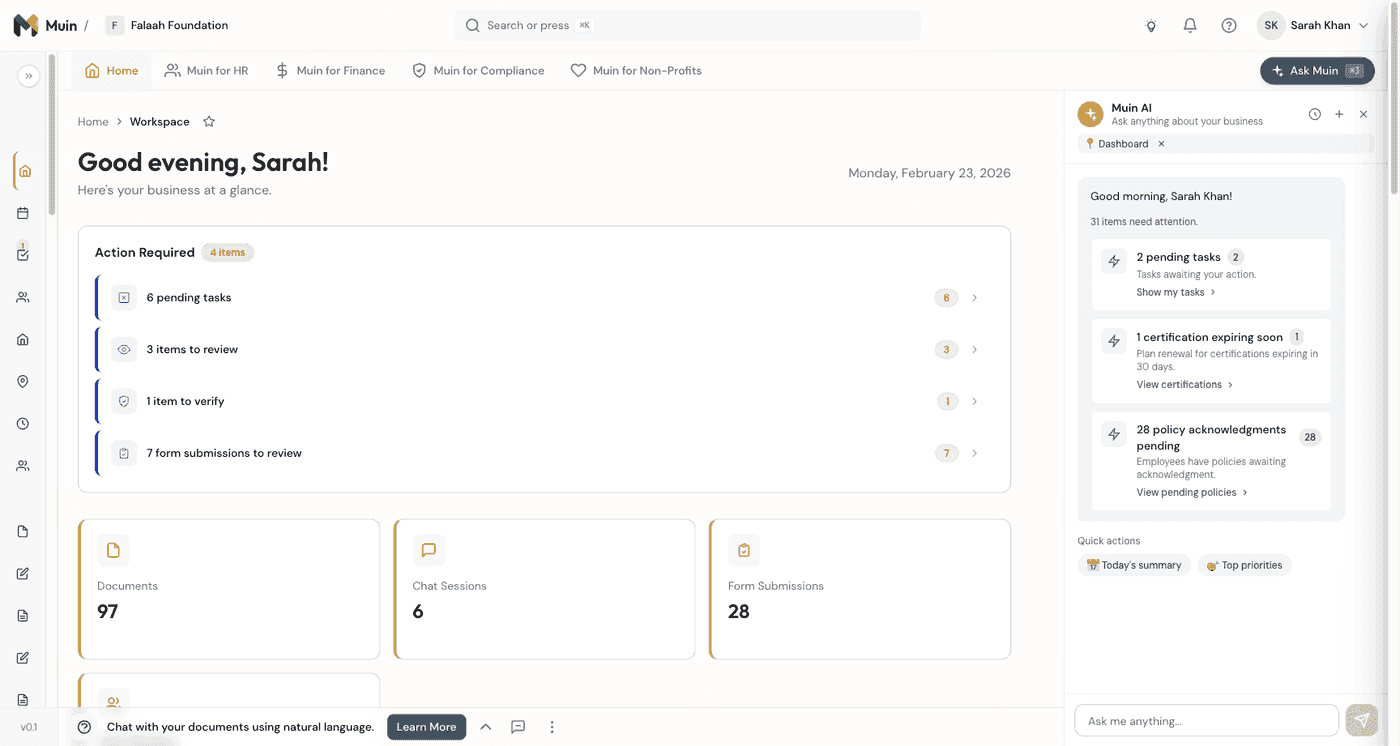1400x746 pixels.
Task: Toggle the favorite star next to Workspace breadcrumb
Action: coord(209,121)
